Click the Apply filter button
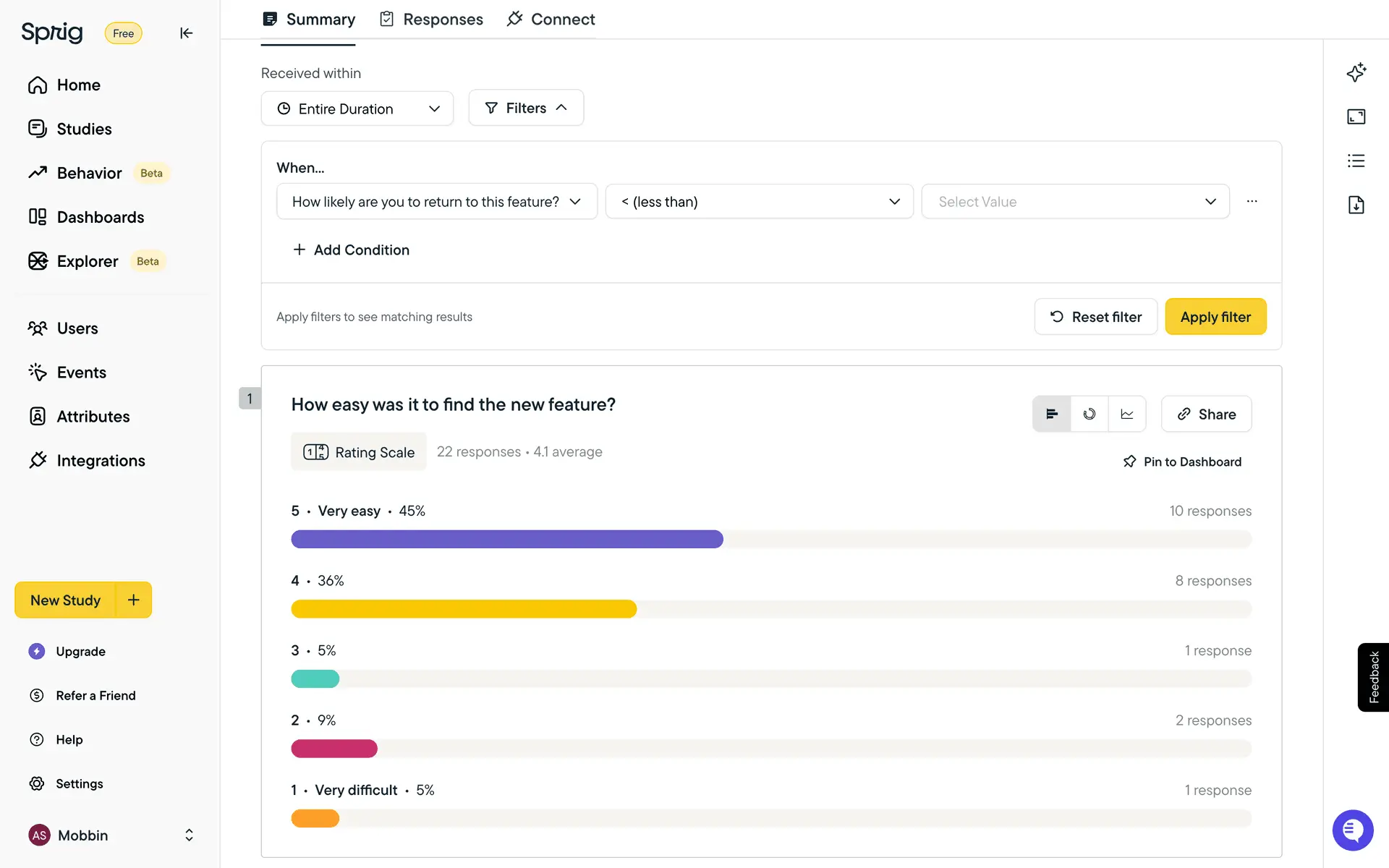The image size is (1389, 868). 1215,317
